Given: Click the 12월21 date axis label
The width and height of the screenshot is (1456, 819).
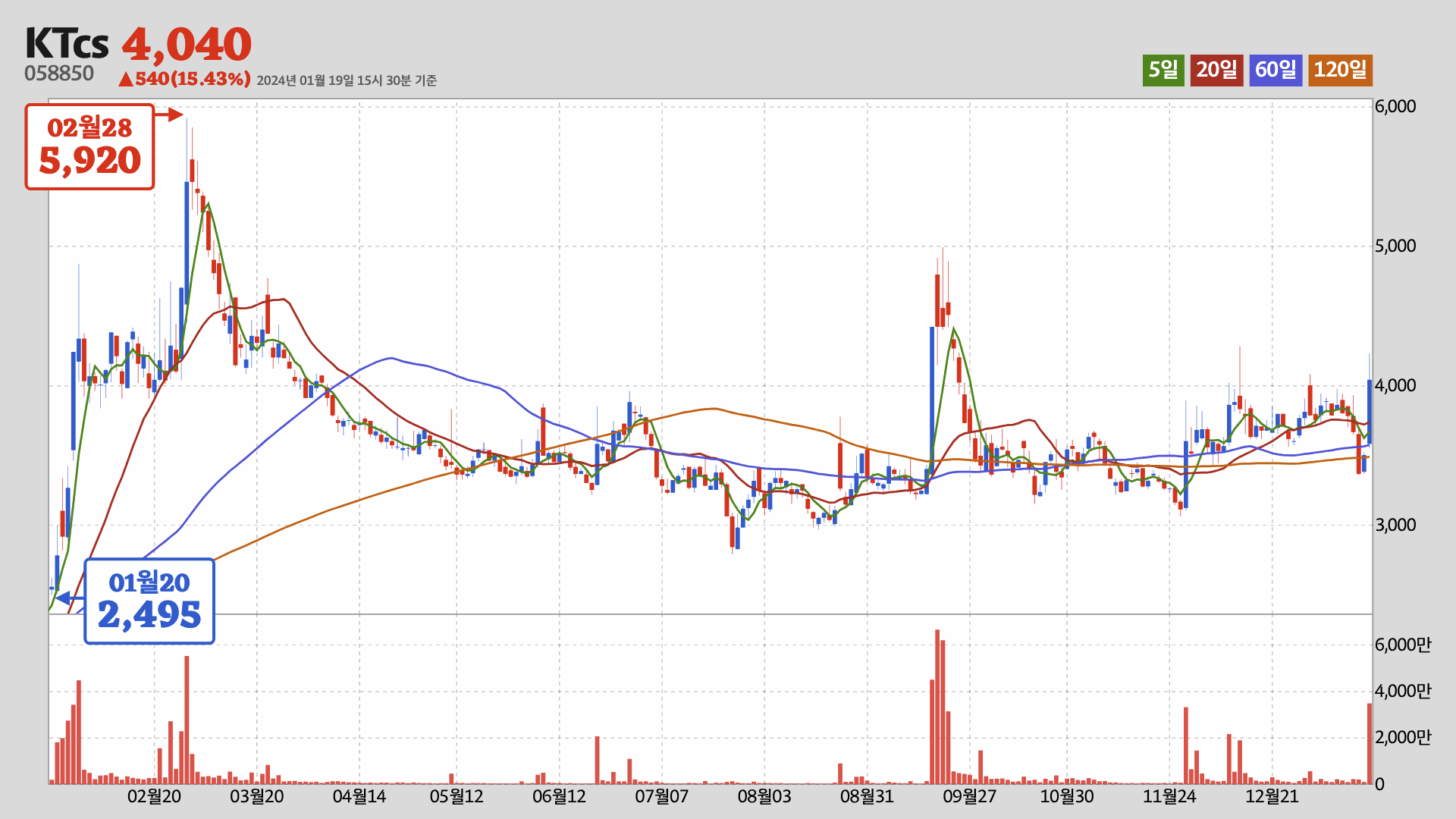Looking at the screenshot, I should pyautogui.click(x=1272, y=797).
